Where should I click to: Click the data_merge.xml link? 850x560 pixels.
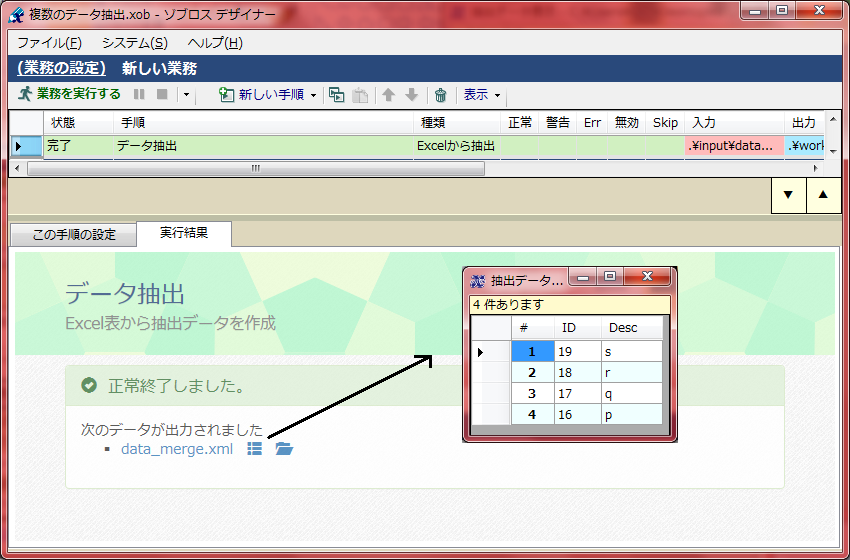[177, 449]
